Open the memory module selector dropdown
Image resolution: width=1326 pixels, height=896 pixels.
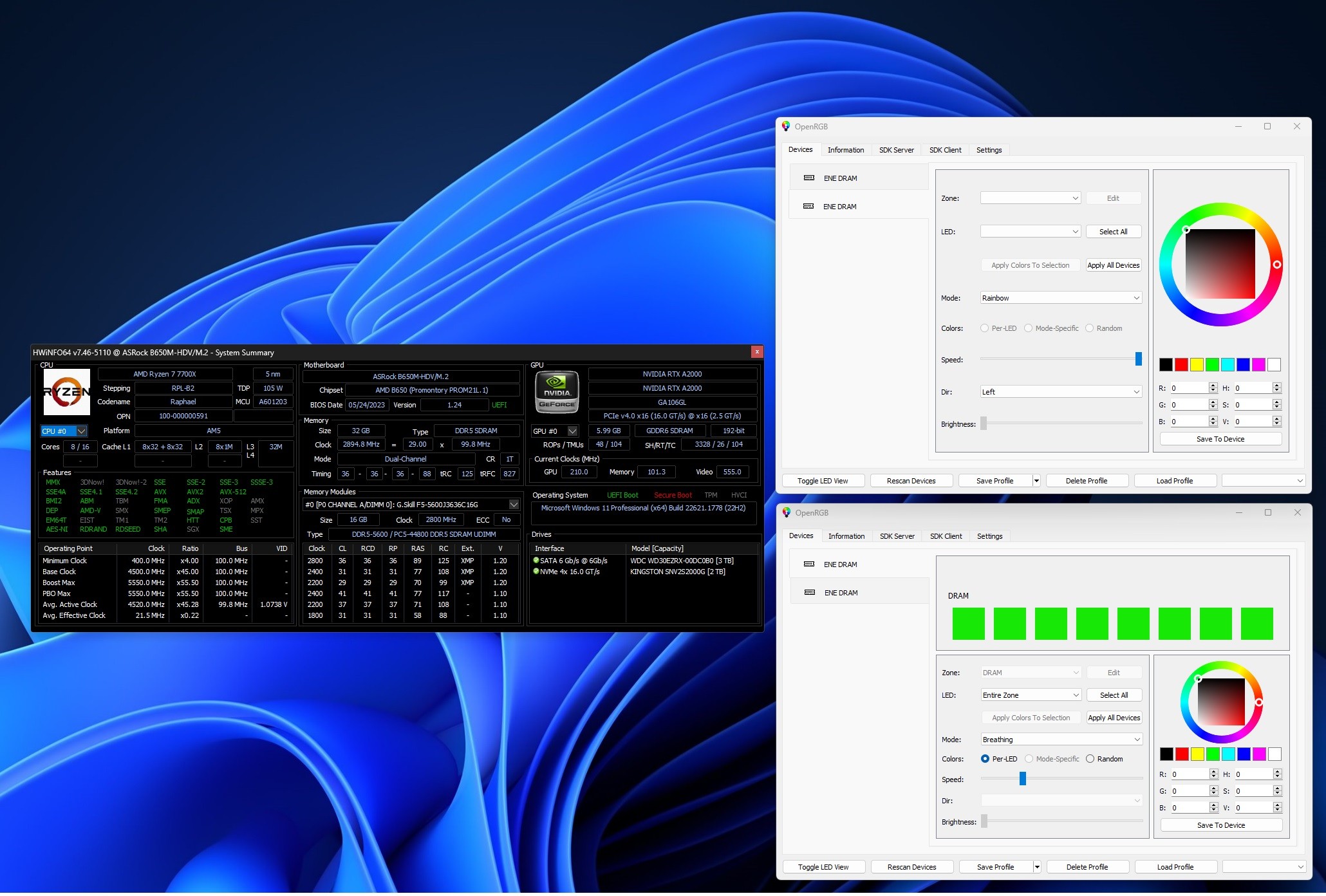[x=514, y=505]
